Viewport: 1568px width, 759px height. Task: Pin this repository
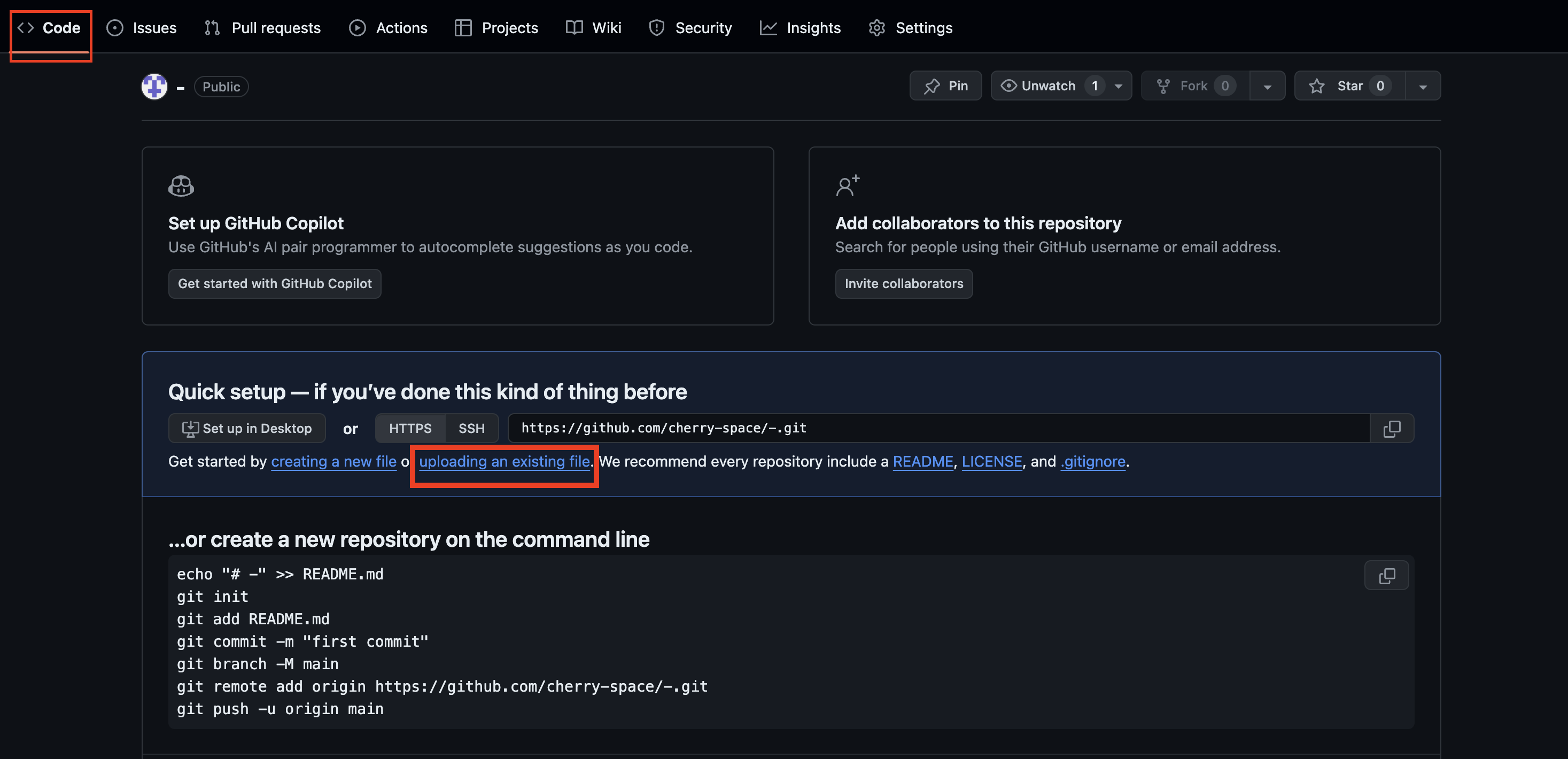945,86
